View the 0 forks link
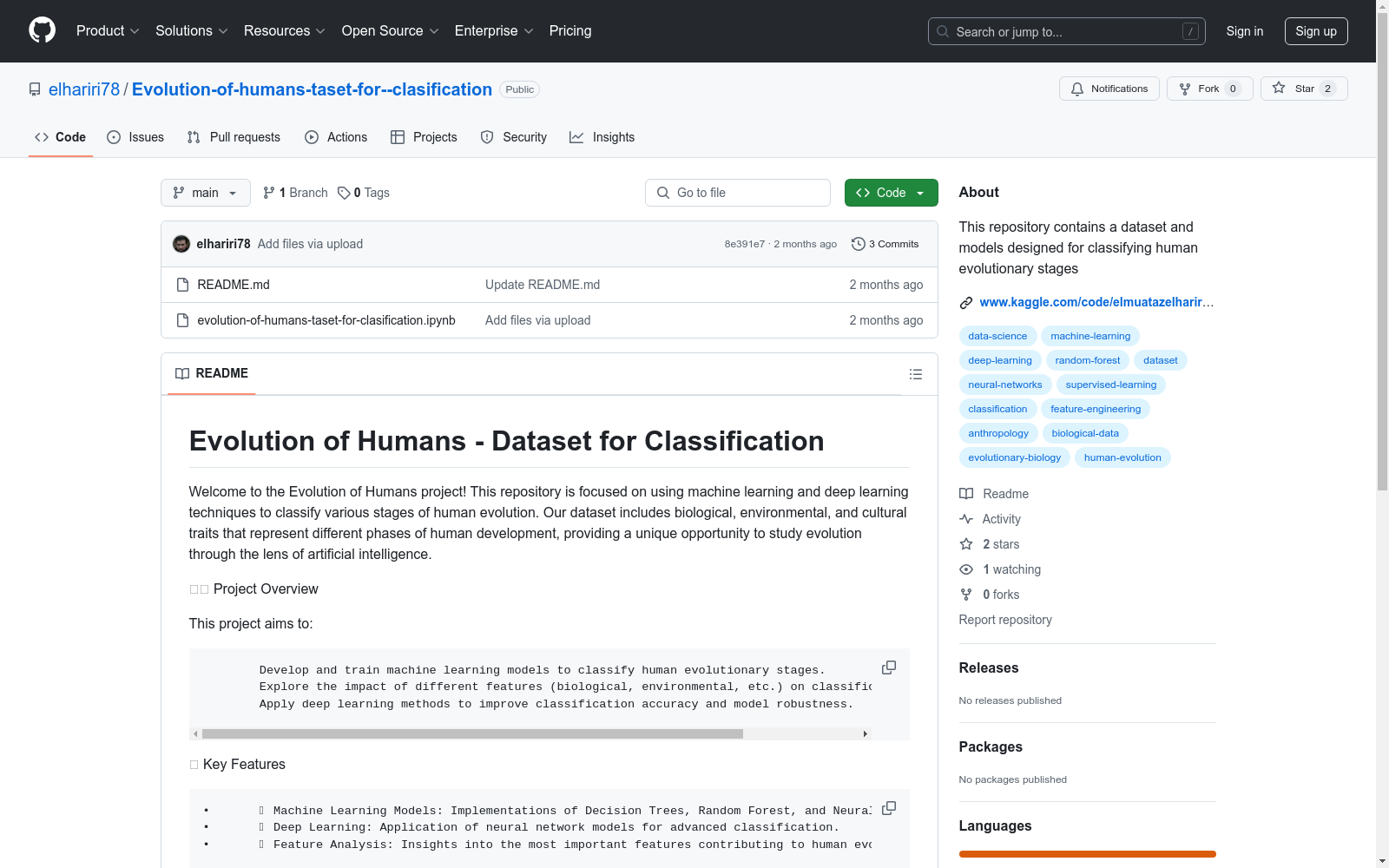 coord(990,595)
